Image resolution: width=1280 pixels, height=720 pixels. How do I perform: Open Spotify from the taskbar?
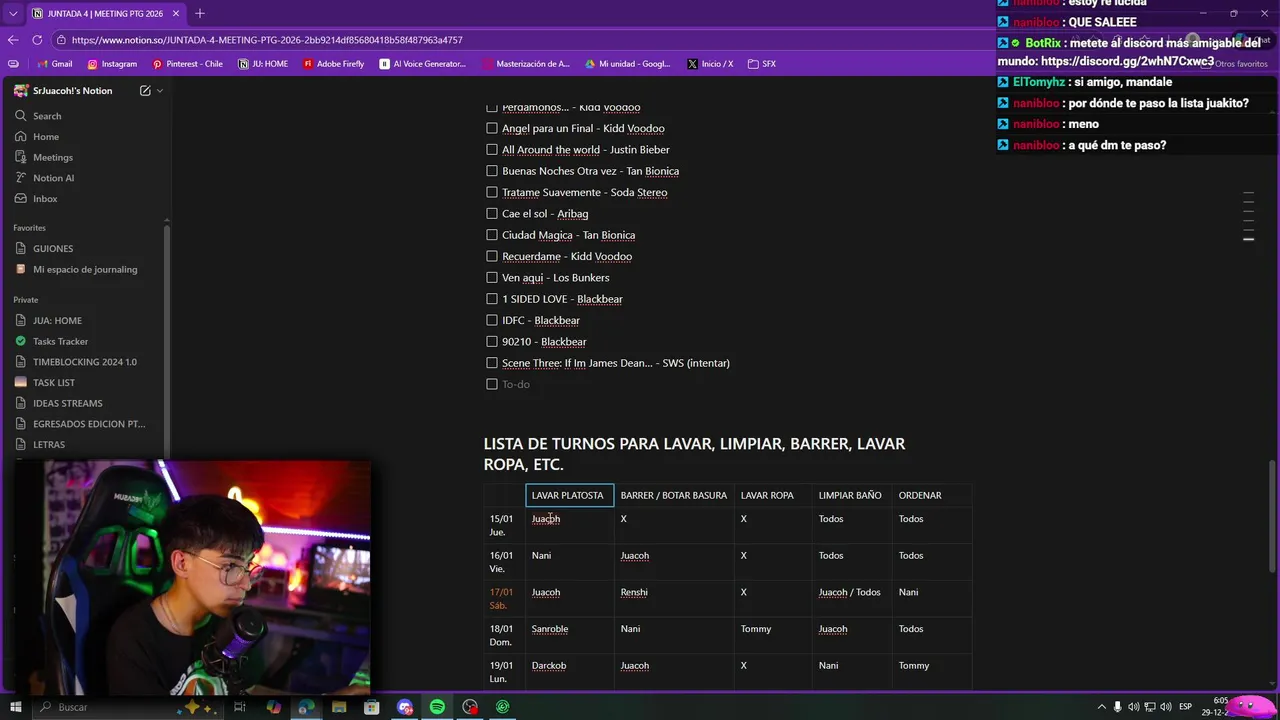point(437,707)
